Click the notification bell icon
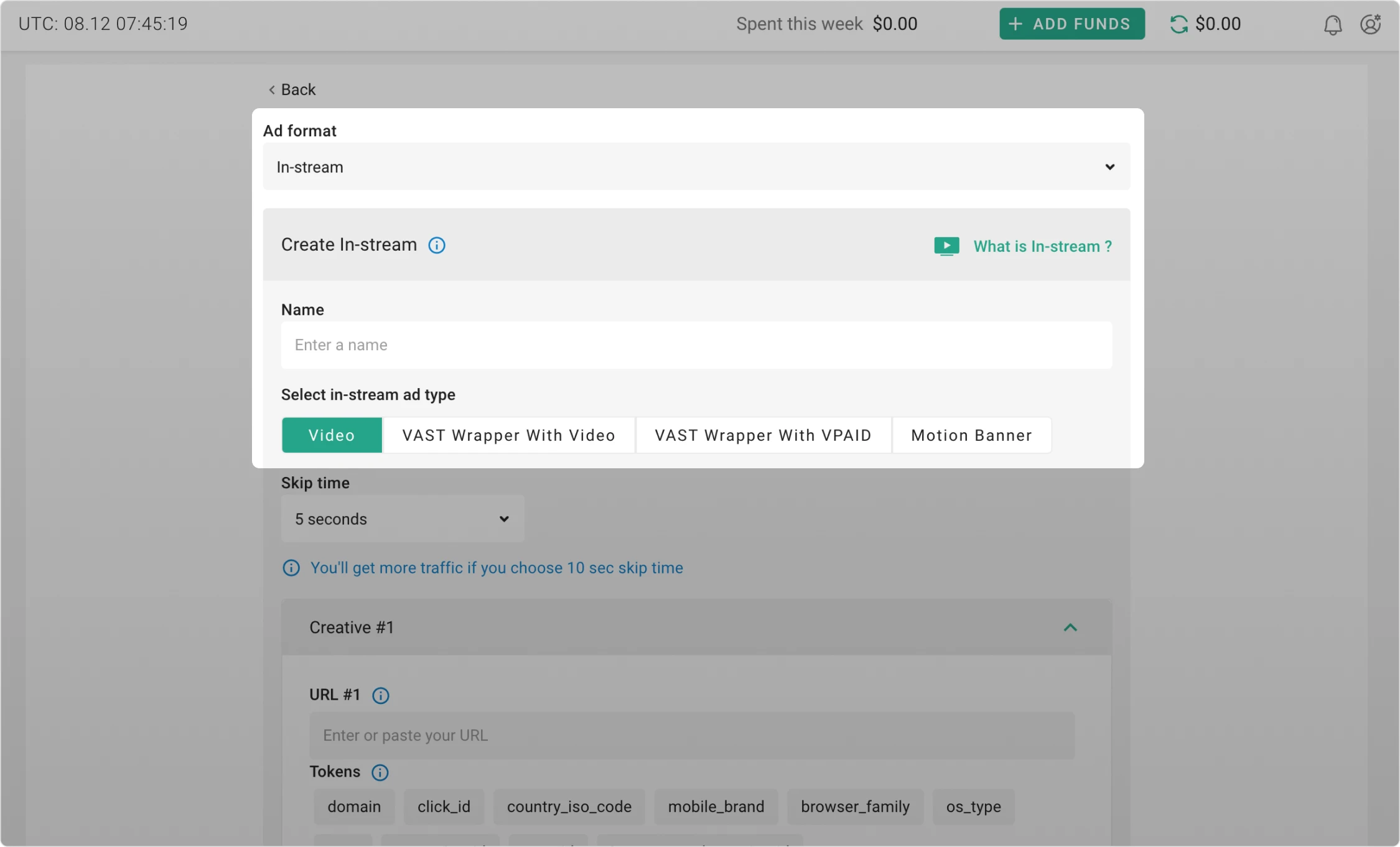Image resolution: width=1400 pixels, height=847 pixels. pyautogui.click(x=1332, y=25)
